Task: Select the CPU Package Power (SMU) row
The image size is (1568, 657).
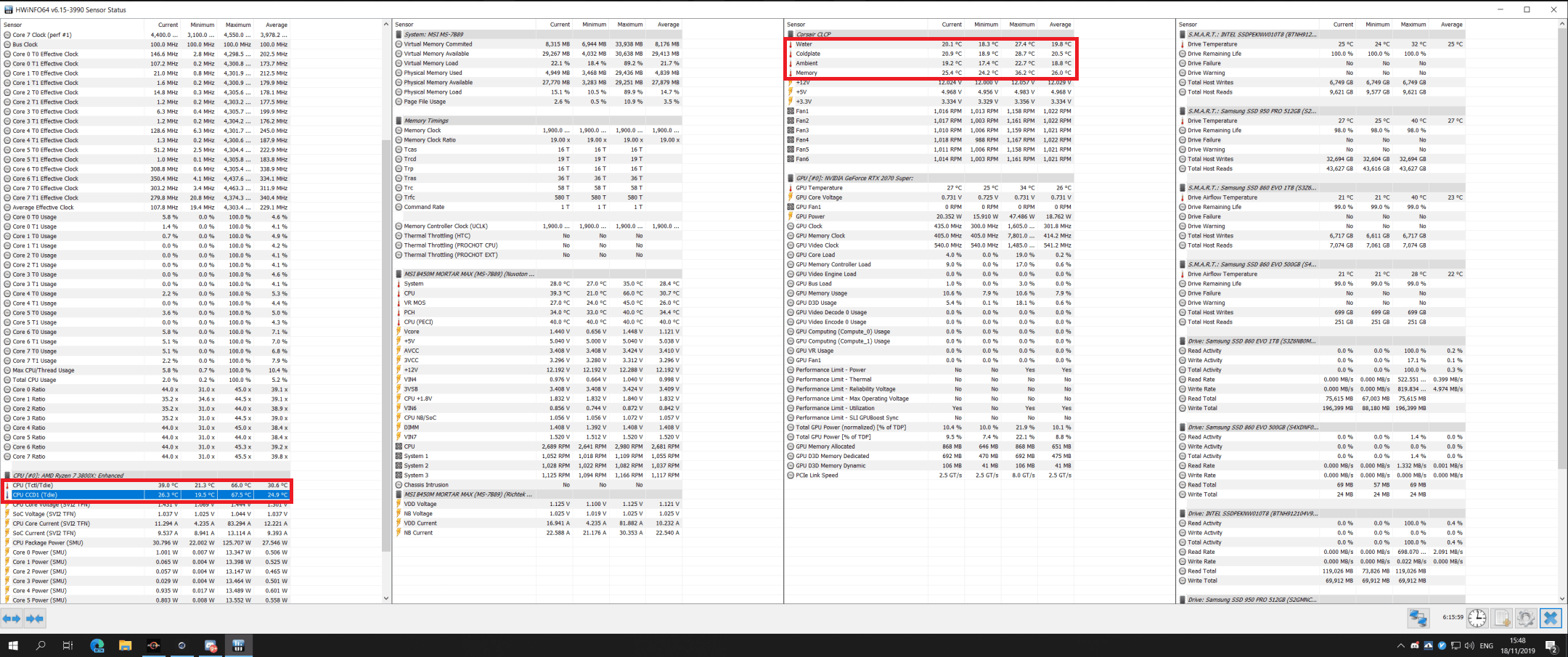Action: (147, 542)
